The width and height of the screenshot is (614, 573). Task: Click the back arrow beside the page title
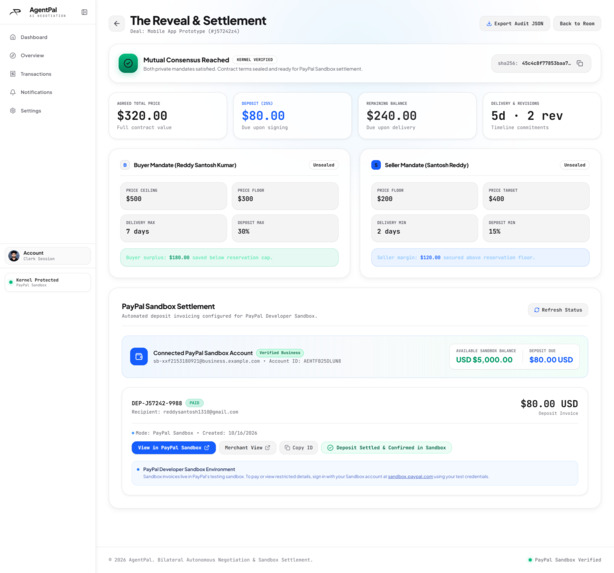tap(117, 23)
